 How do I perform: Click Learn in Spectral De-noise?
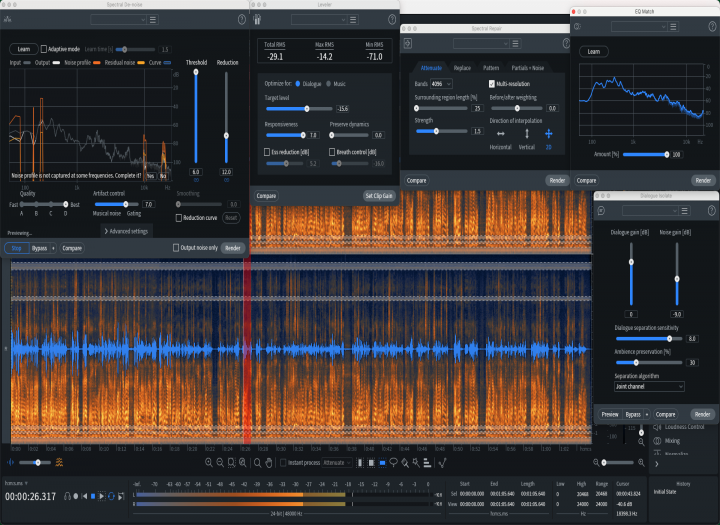24,49
